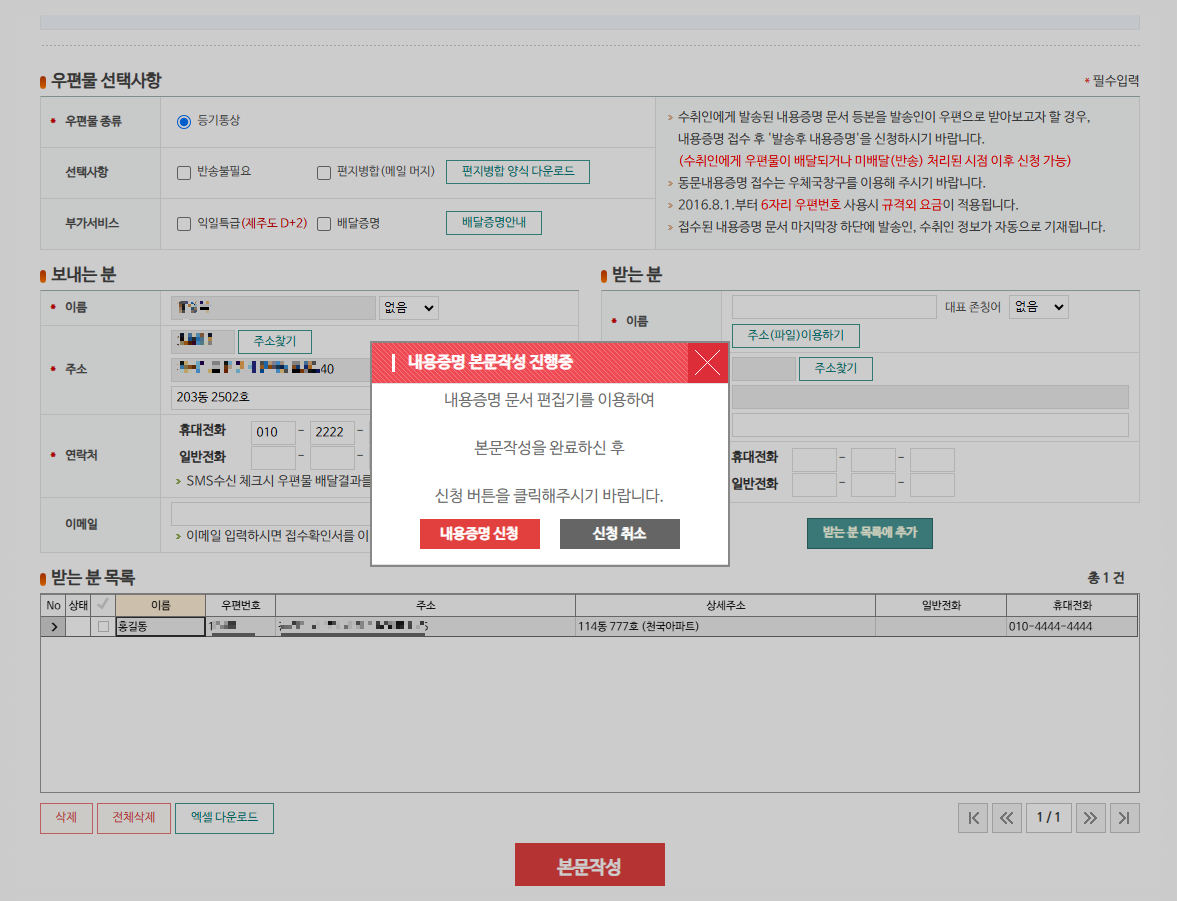Screen dimensions: 1177x901
Task: Check the 배달증명 additional service
Action: pyautogui.click(x=322, y=223)
